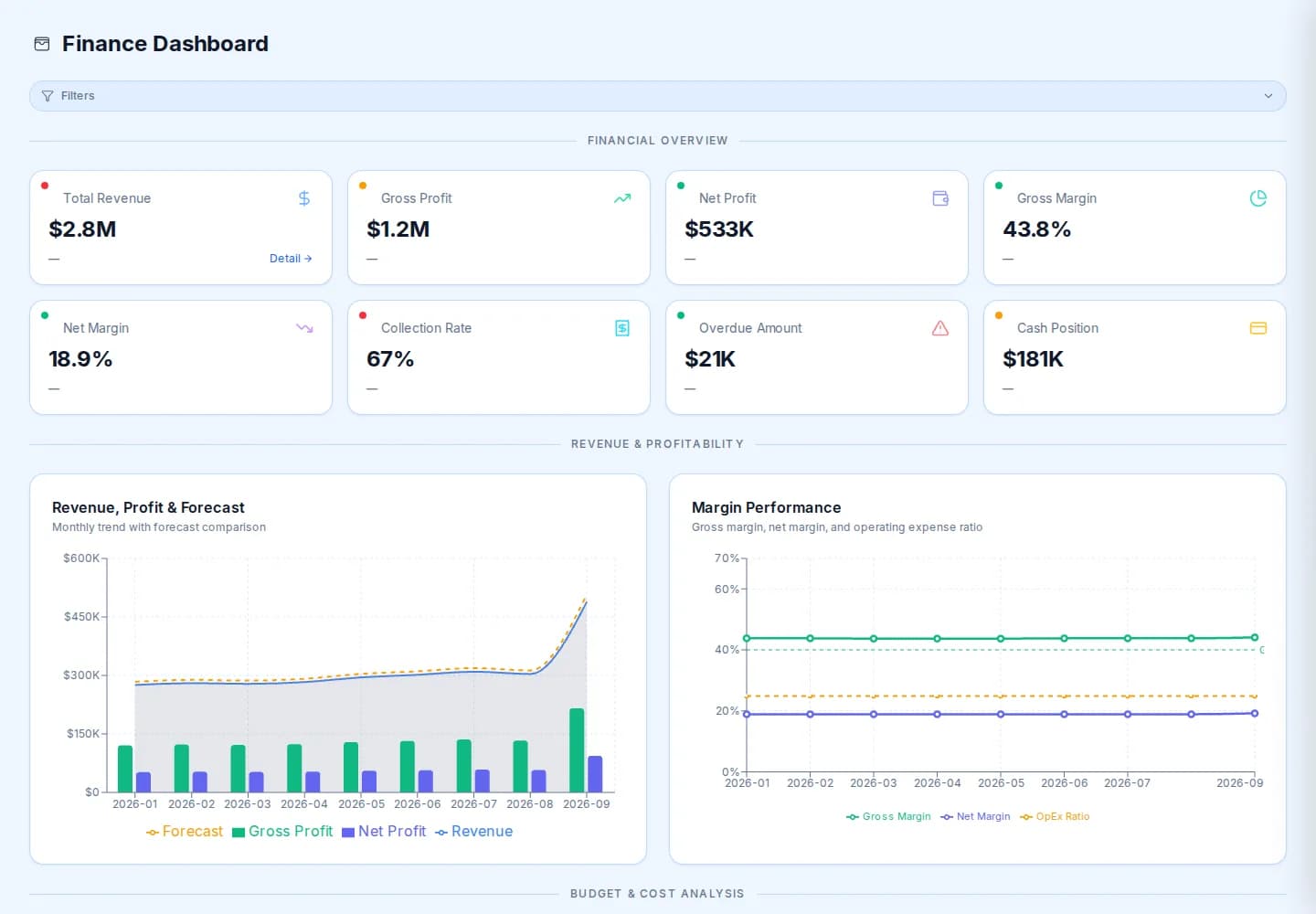Image resolution: width=1316 pixels, height=914 pixels.
Task: Select the $181K Cash Position value
Action: pyautogui.click(x=1034, y=359)
